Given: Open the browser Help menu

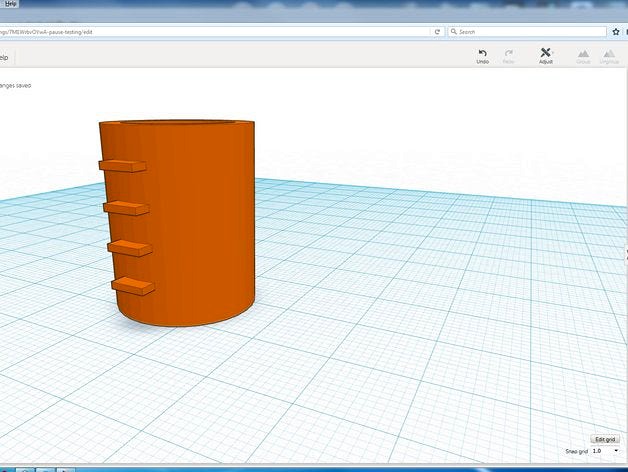Looking at the screenshot, I should tap(10, 4).
